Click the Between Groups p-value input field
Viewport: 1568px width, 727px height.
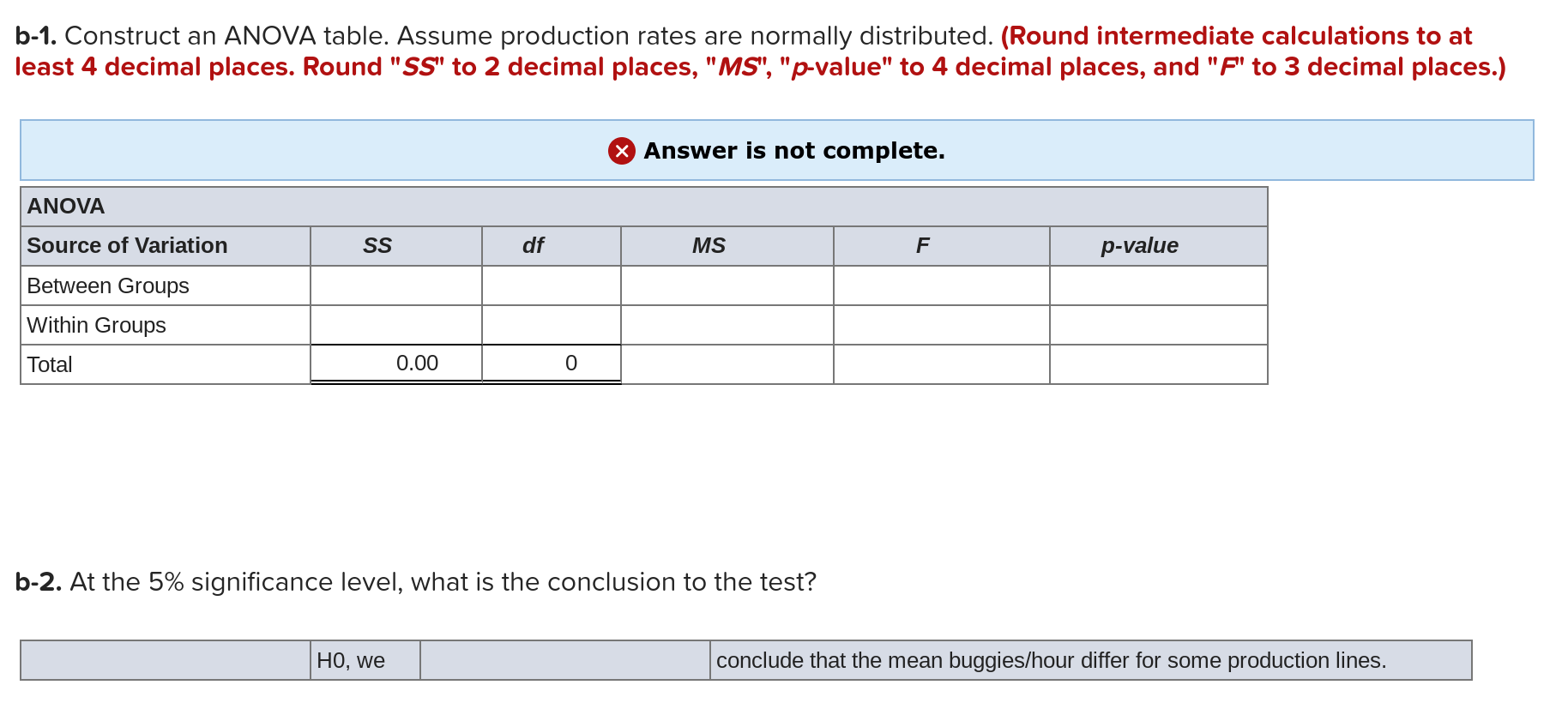[x=1157, y=285]
